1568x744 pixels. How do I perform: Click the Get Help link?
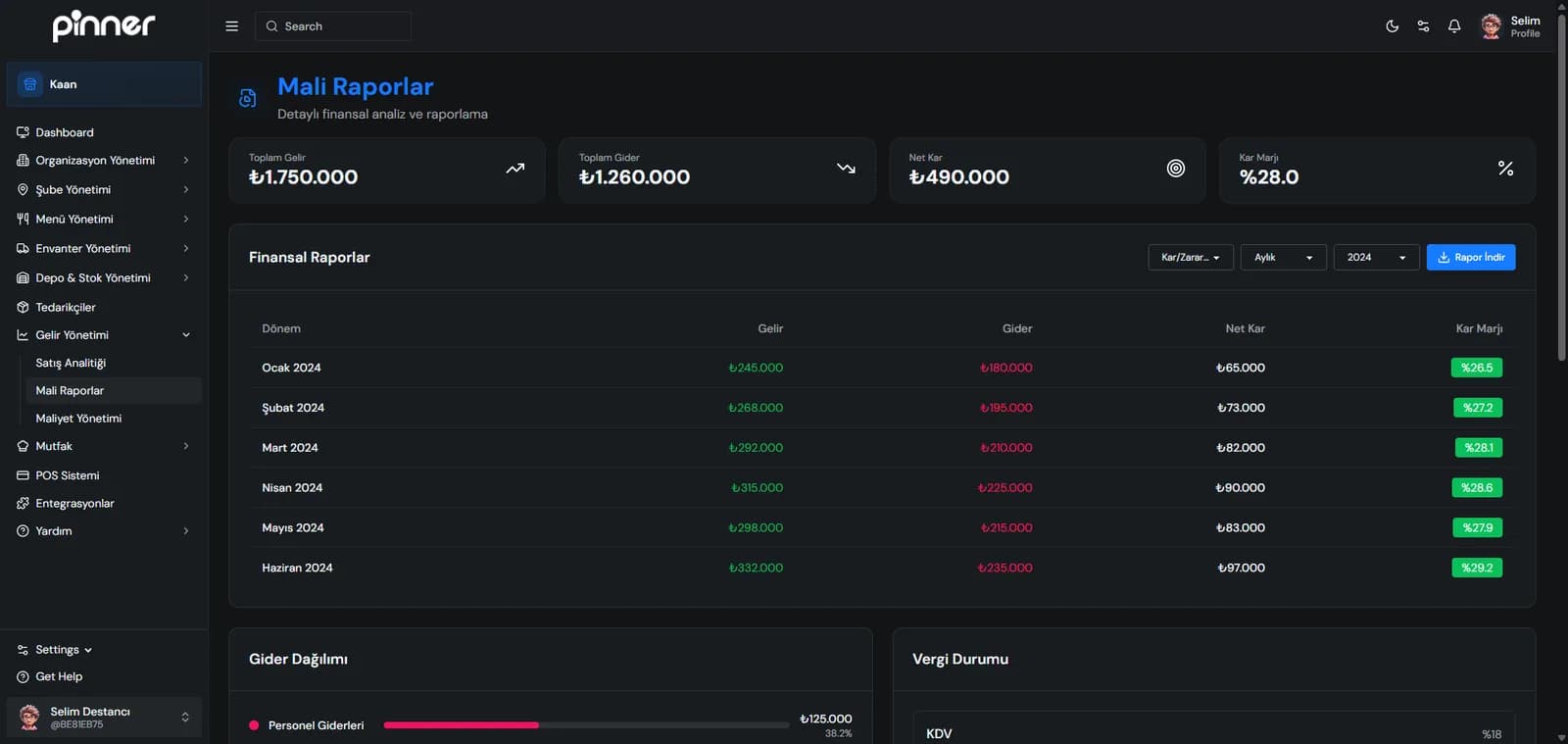coord(59,676)
